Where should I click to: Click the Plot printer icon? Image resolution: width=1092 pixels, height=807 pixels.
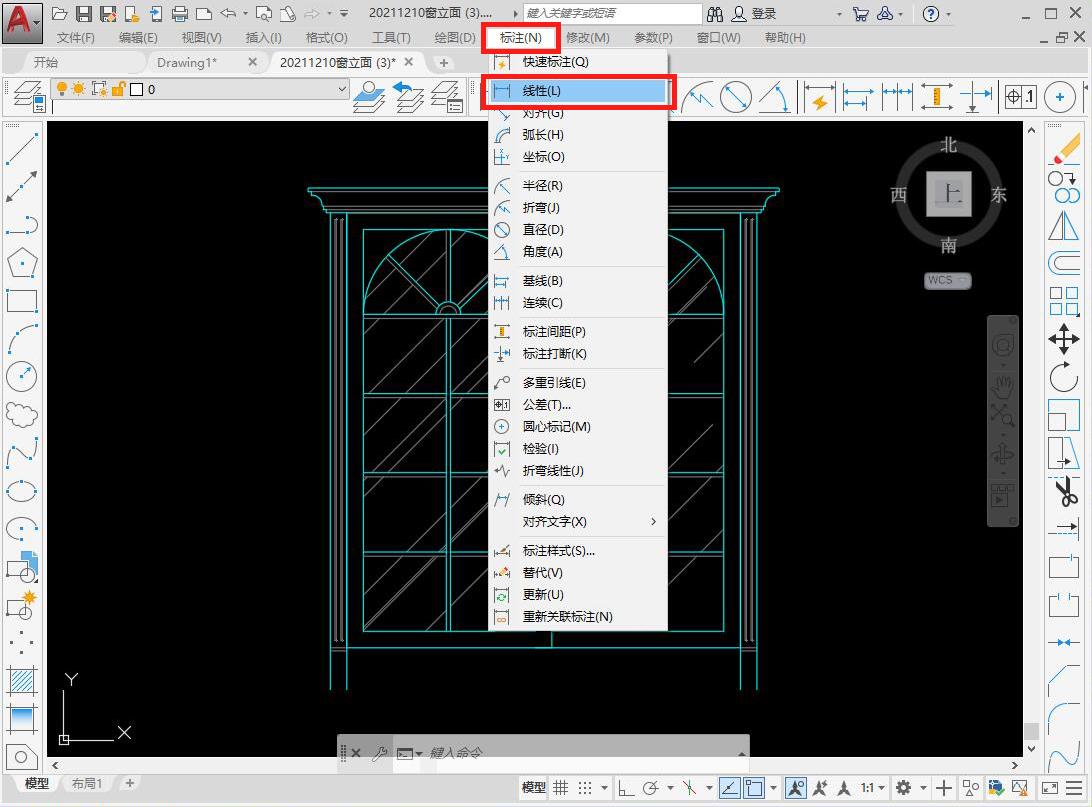(180, 13)
